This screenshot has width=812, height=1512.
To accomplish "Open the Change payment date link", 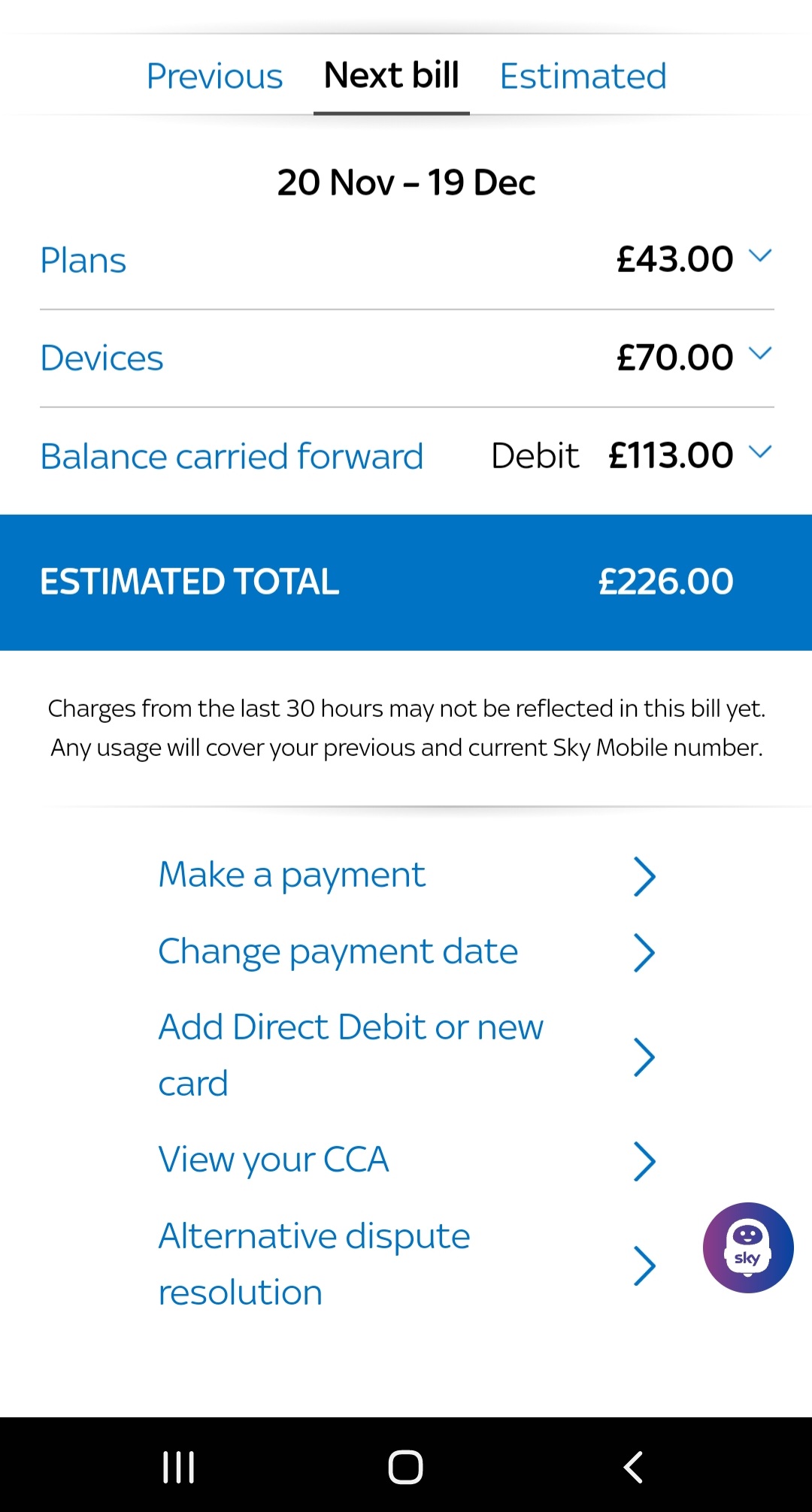I will 338,951.
